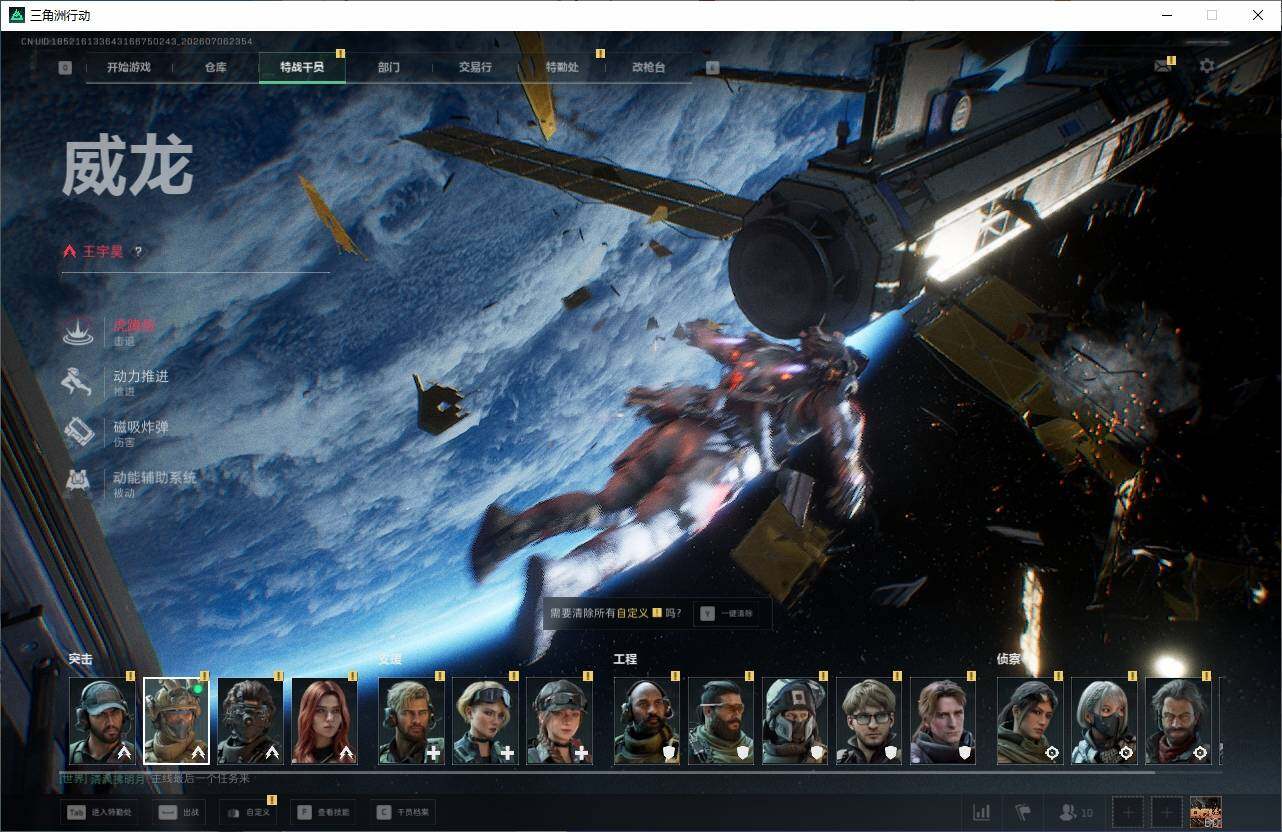Open the statistics bar chart icon

tap(982, 812)
